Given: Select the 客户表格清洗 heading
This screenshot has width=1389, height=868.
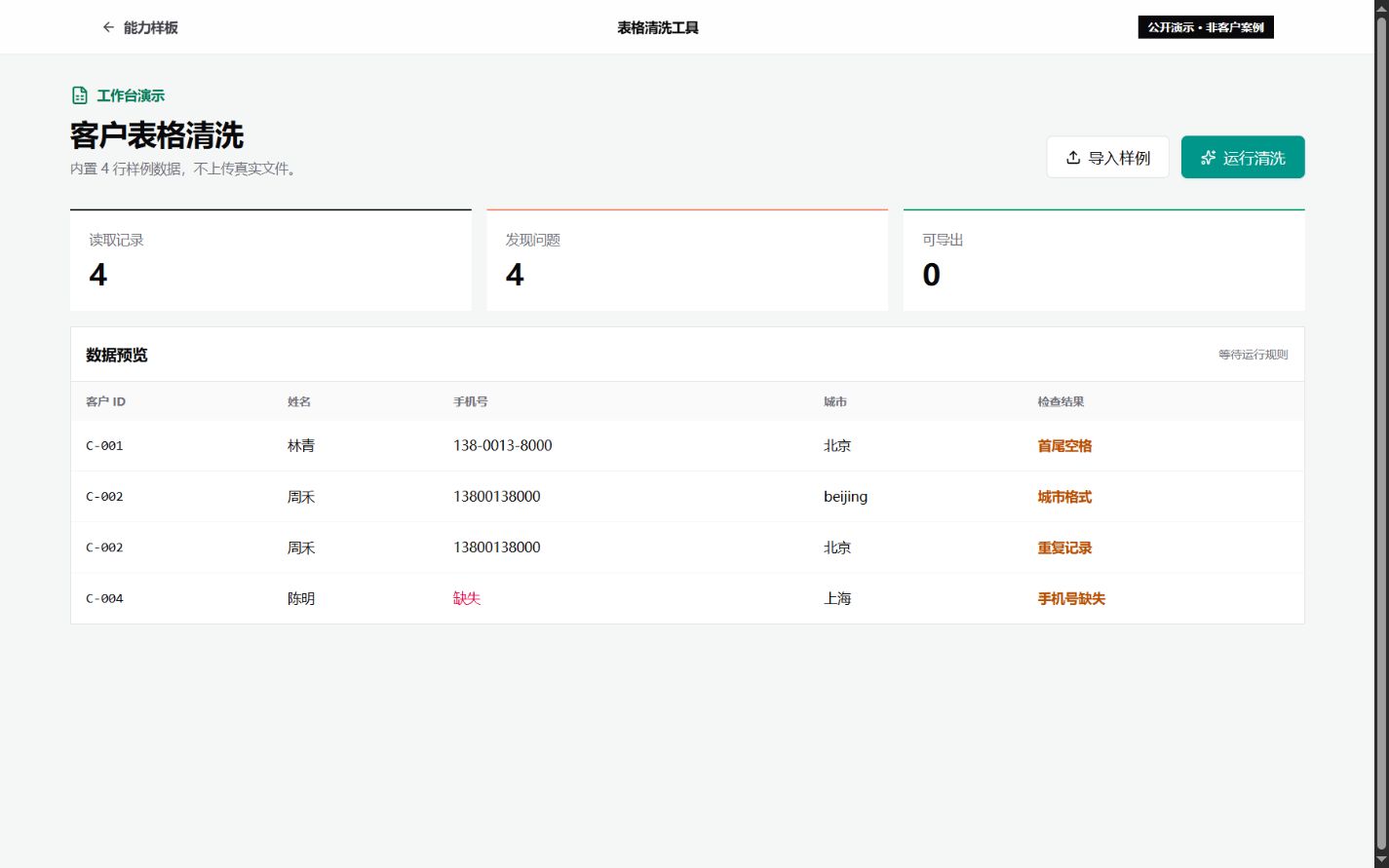Looking at the screenshot, I should click(157, 134).
